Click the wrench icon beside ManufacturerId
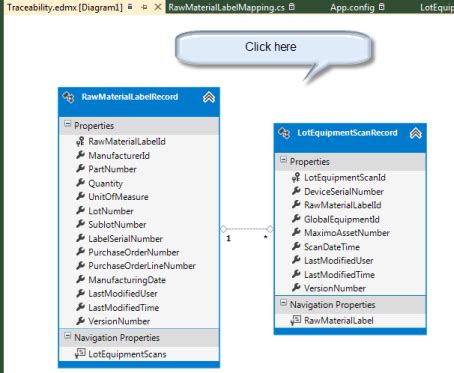This screenshot has height=373, width=454. (x=80, y=155)
